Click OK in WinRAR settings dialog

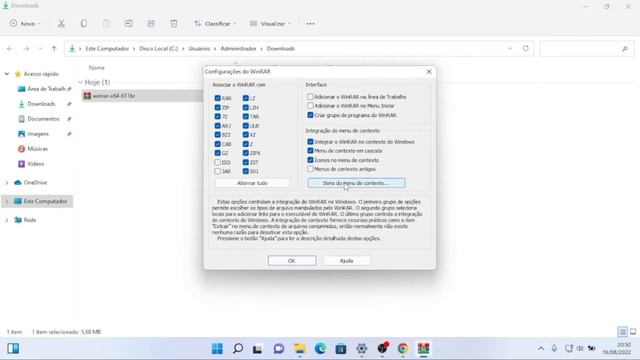[x=292, y=260]
